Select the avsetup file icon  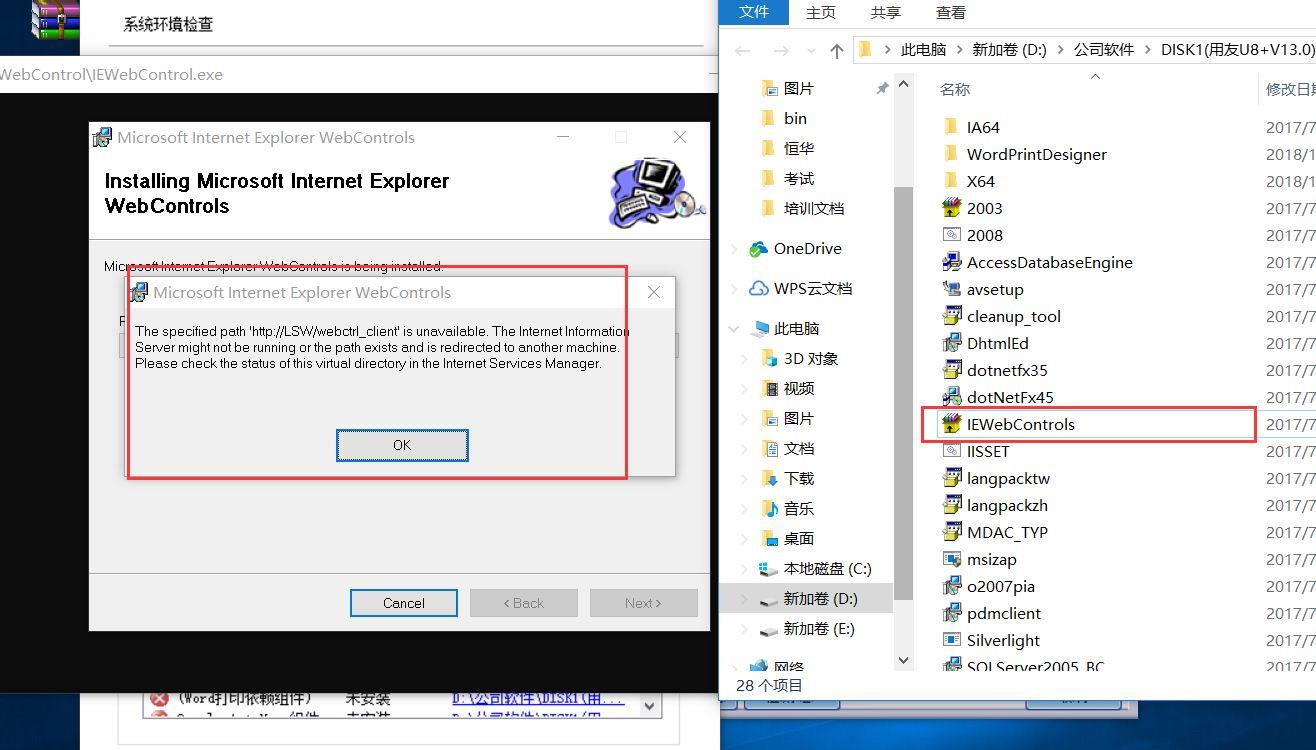click(952, 289)
